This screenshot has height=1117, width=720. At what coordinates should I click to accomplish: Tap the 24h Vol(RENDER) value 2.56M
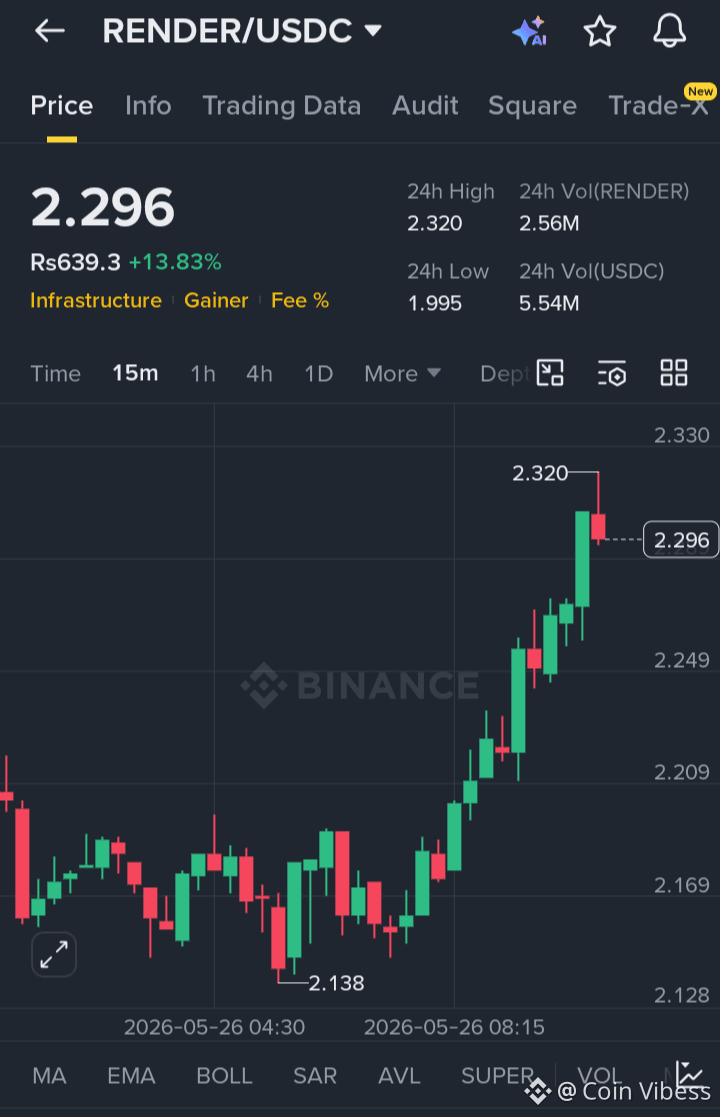pos(549,224)
